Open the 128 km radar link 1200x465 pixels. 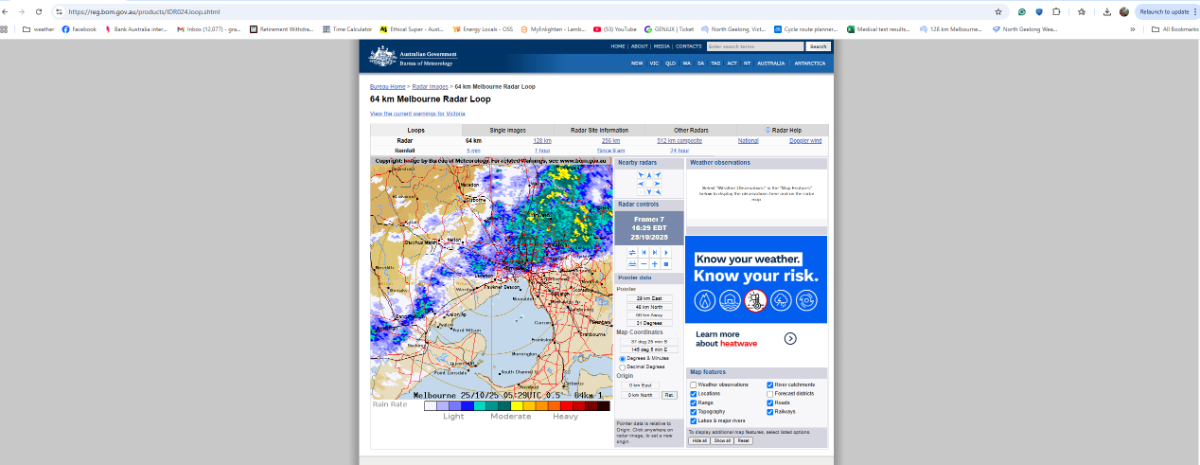(542, 141)
